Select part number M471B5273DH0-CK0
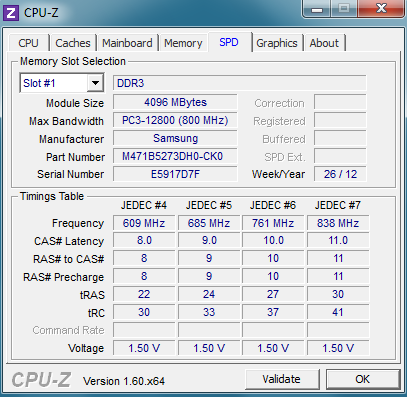The width and height of the screenshot is (407, 397). pos(175,156)
